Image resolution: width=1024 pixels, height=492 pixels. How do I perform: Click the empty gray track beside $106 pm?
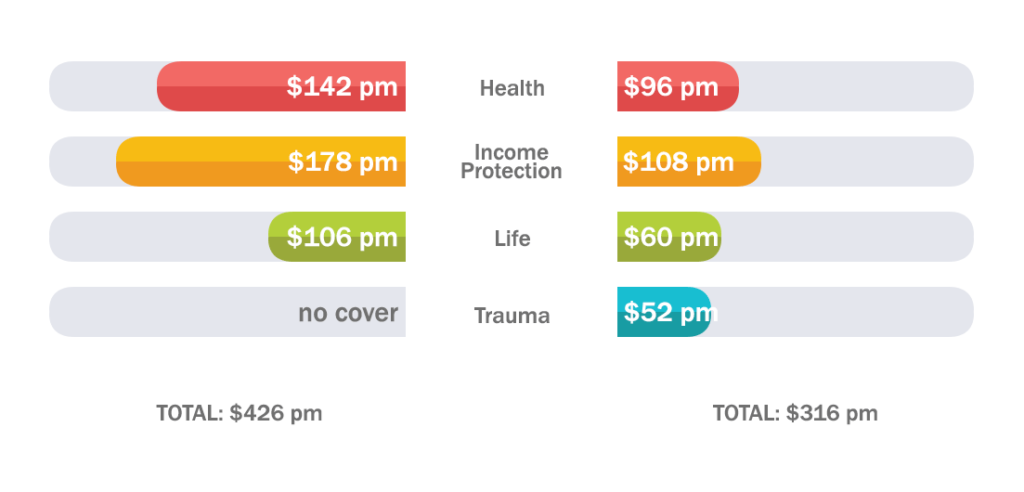pos(158,237)
